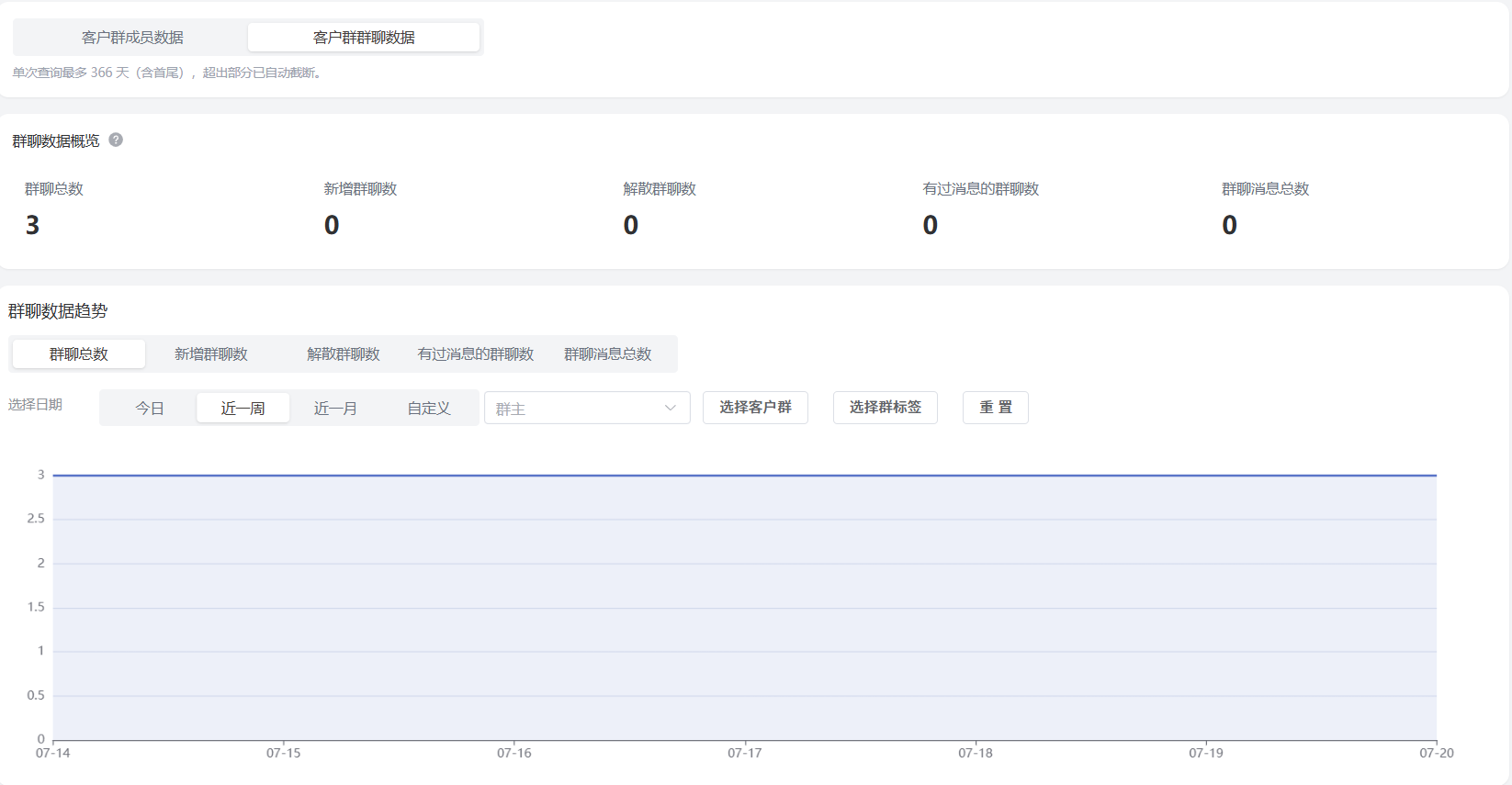Click the 群聊消息总数 overview label
The width and height of the screenshot is (1512, 785).
point(1266,189)
